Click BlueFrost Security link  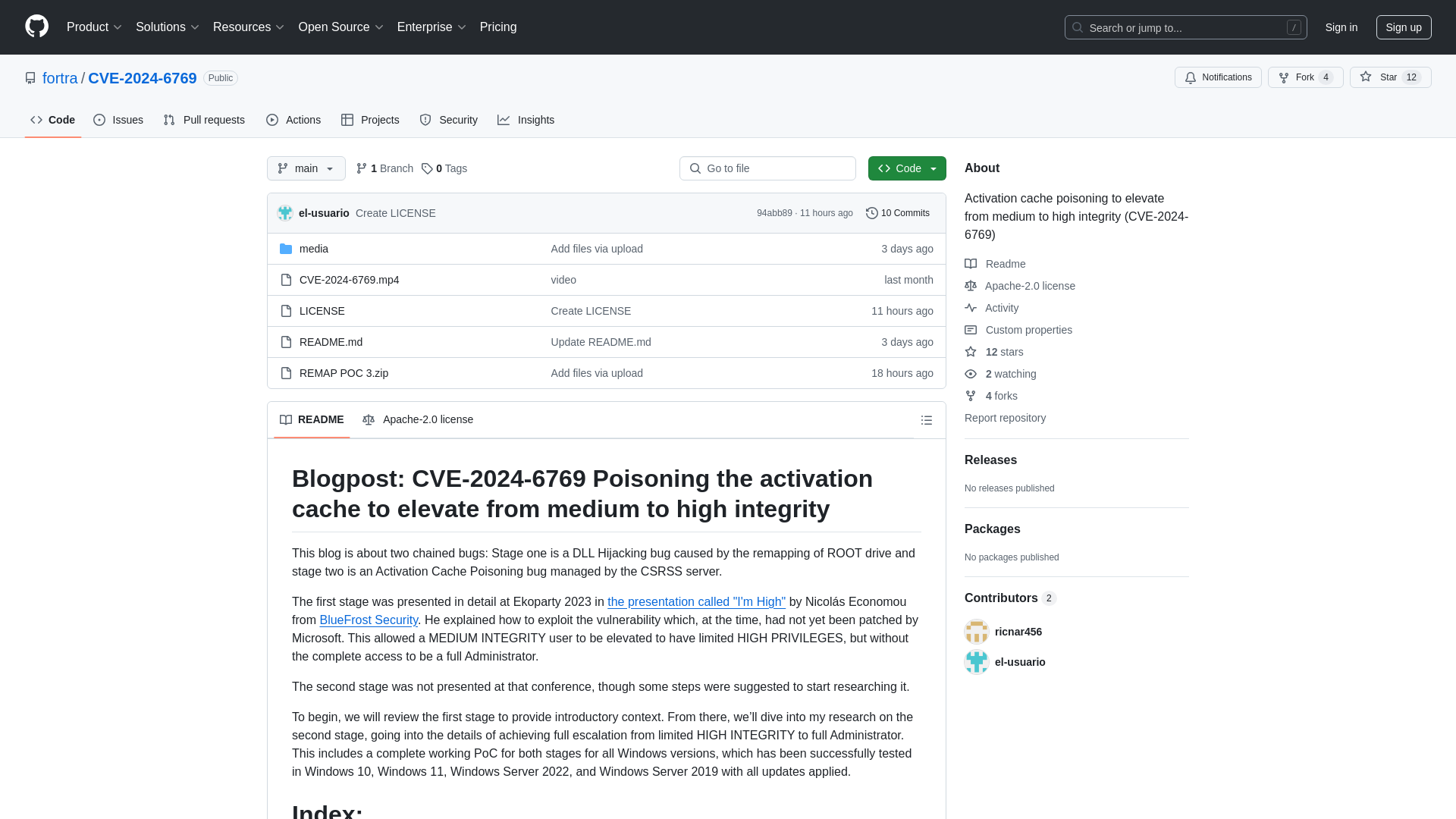[369, 619]
